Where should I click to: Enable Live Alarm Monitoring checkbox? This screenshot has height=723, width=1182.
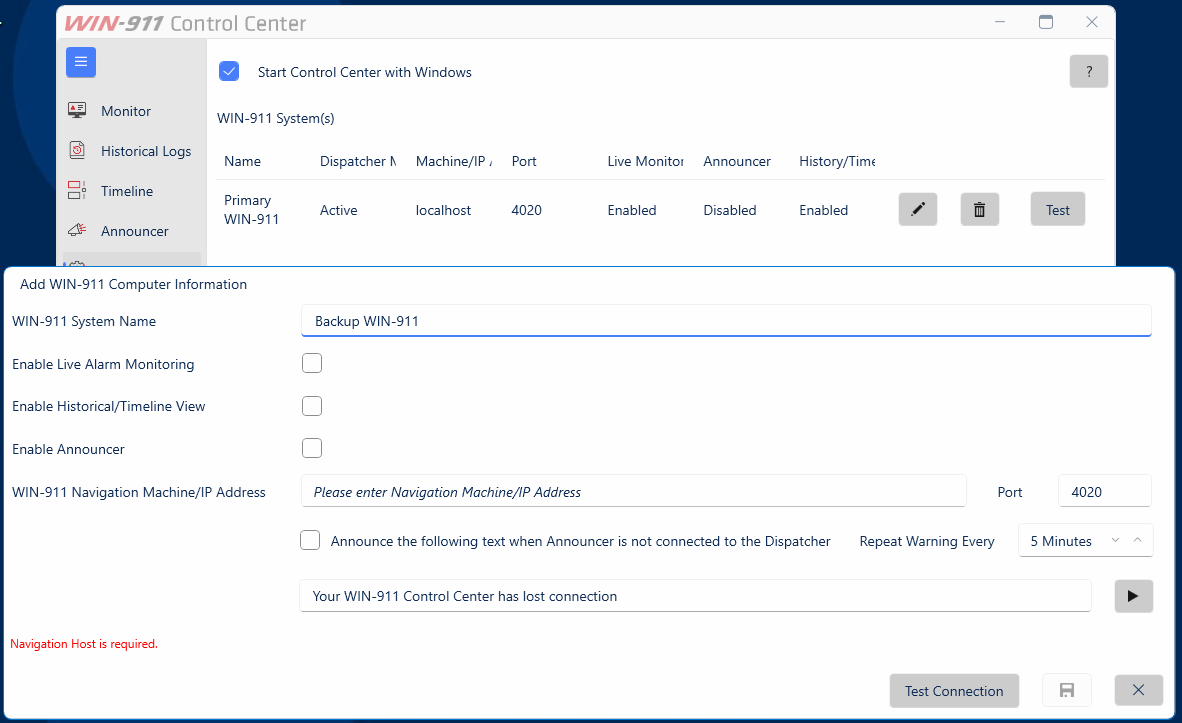(311, 363)
